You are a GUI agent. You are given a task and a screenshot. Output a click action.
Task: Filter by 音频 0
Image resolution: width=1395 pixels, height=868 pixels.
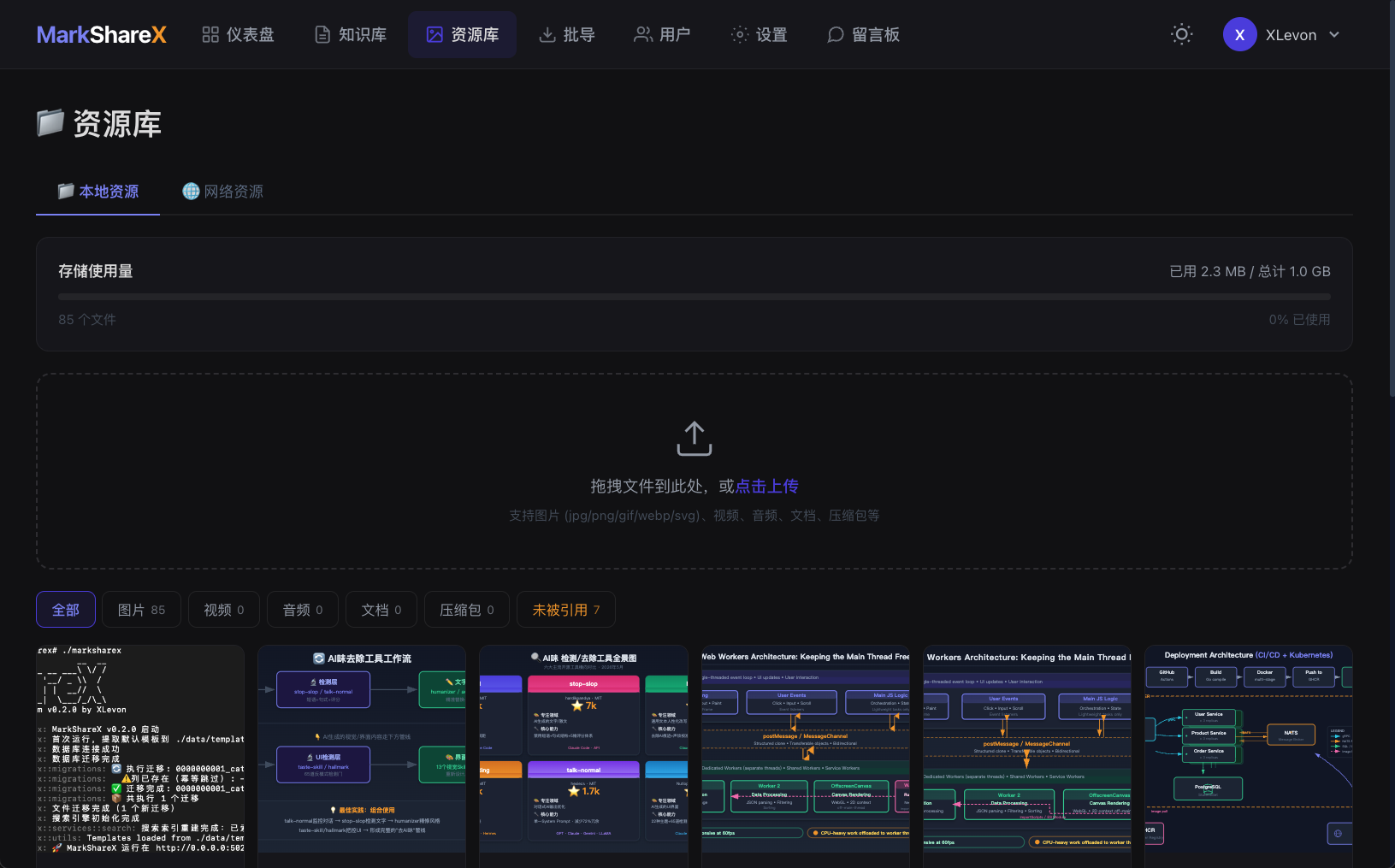[x=303, y=610]
